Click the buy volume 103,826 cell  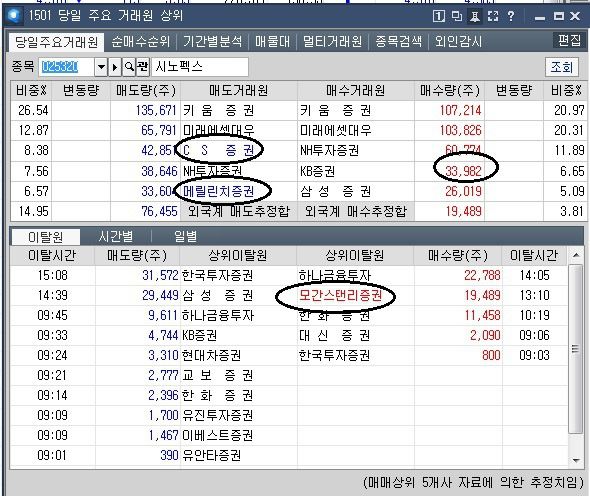(450, 130)
